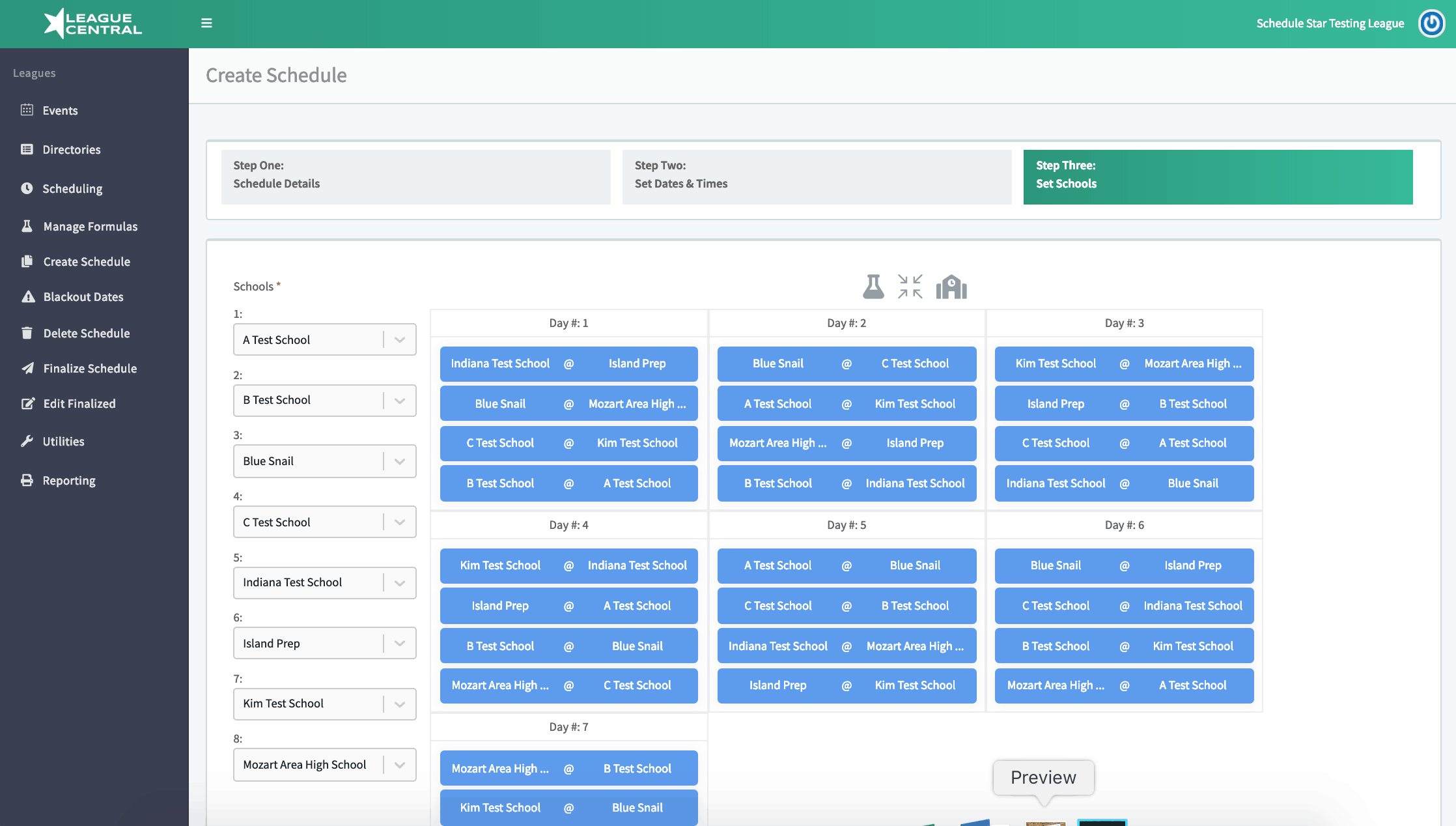Viewport: 1456px width, 826px height.
Task: Expand school 1 dropdown A Test School
Action: point(325,339)
